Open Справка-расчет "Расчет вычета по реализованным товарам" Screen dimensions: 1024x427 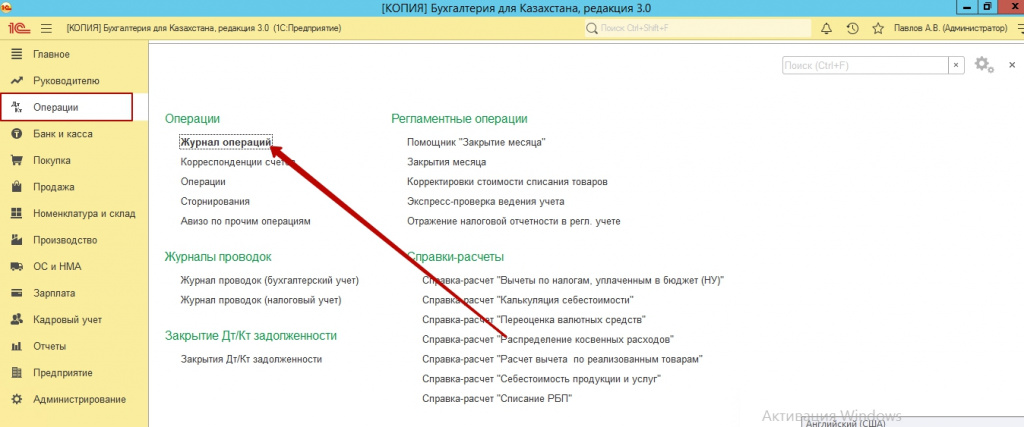562,359
